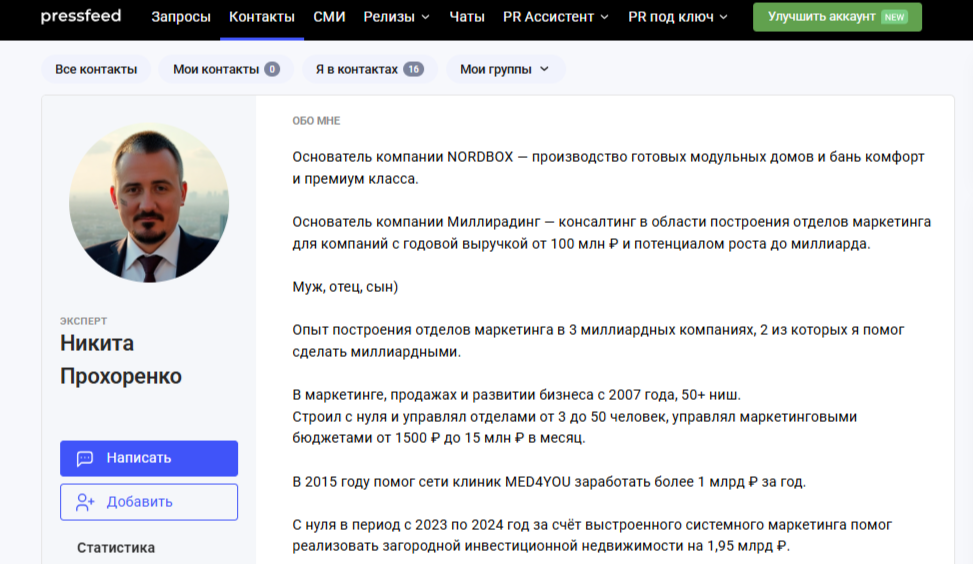
Task: Click the text mentioning NORDBOX
Action: pyautogui.click(x=608, y=168)
